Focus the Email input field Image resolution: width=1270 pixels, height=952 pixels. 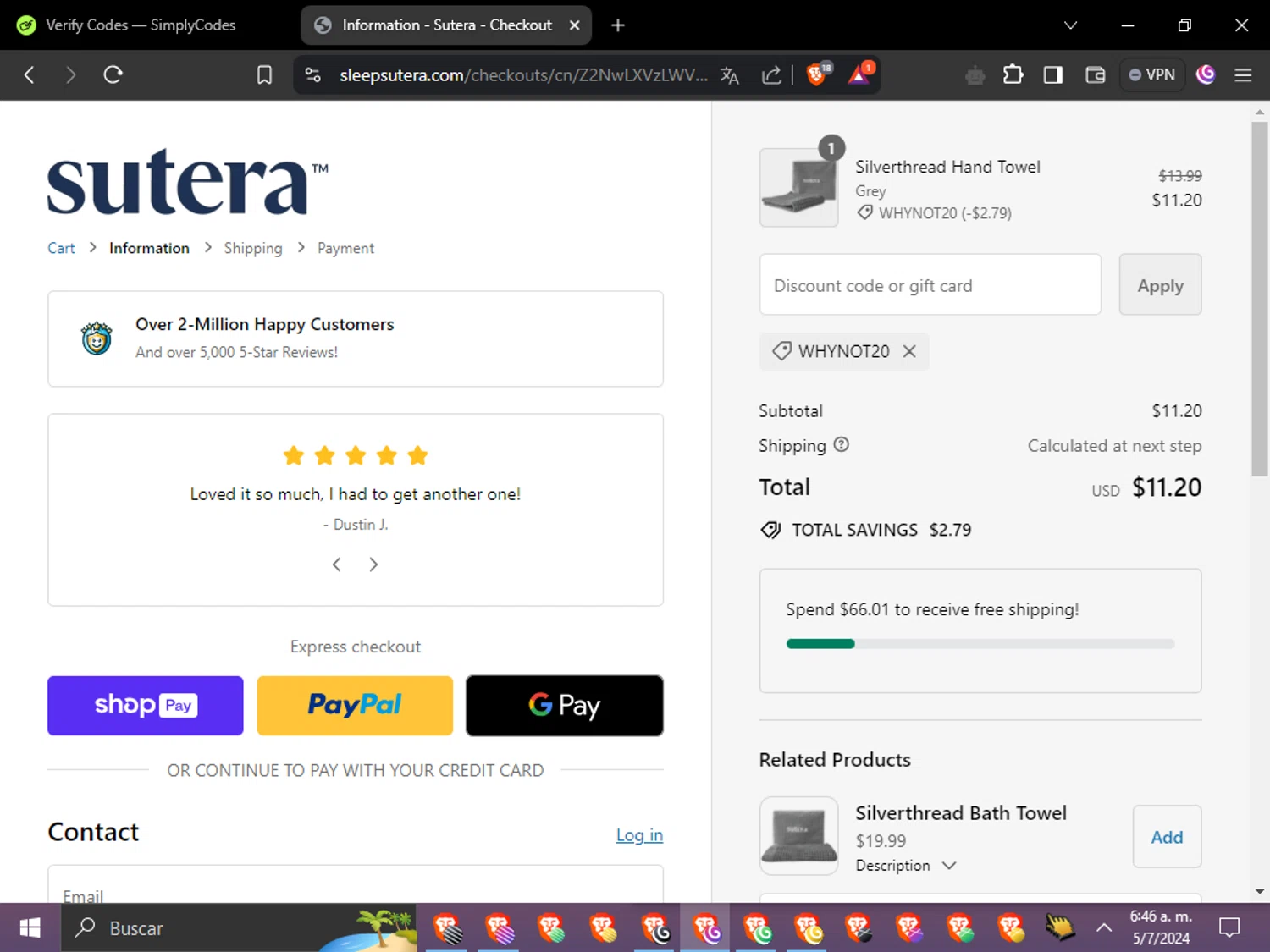356,885
